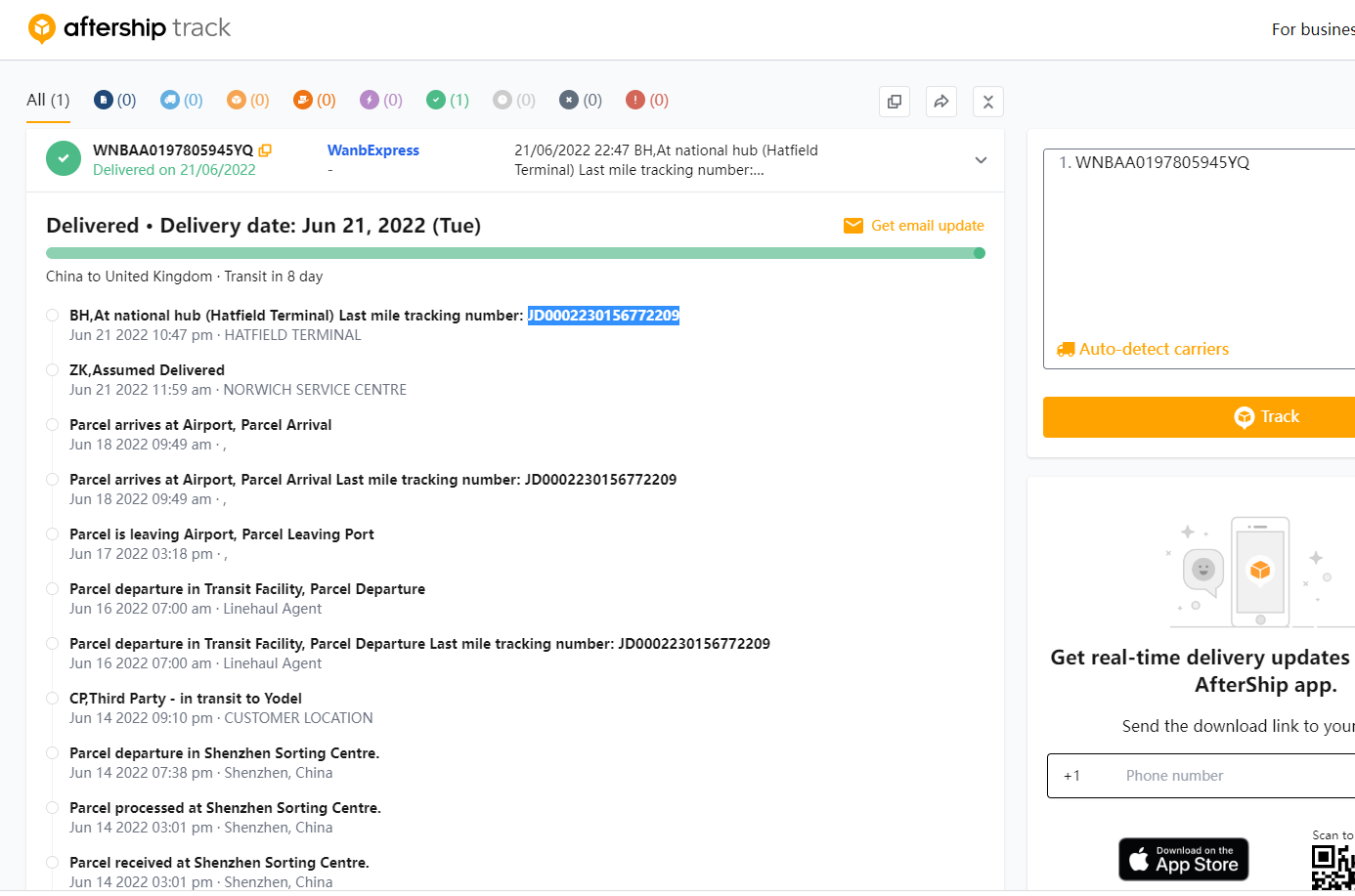This screenshot has width=1355, height=896.
Task: Click the copy all trackings button
Action: 894,102
